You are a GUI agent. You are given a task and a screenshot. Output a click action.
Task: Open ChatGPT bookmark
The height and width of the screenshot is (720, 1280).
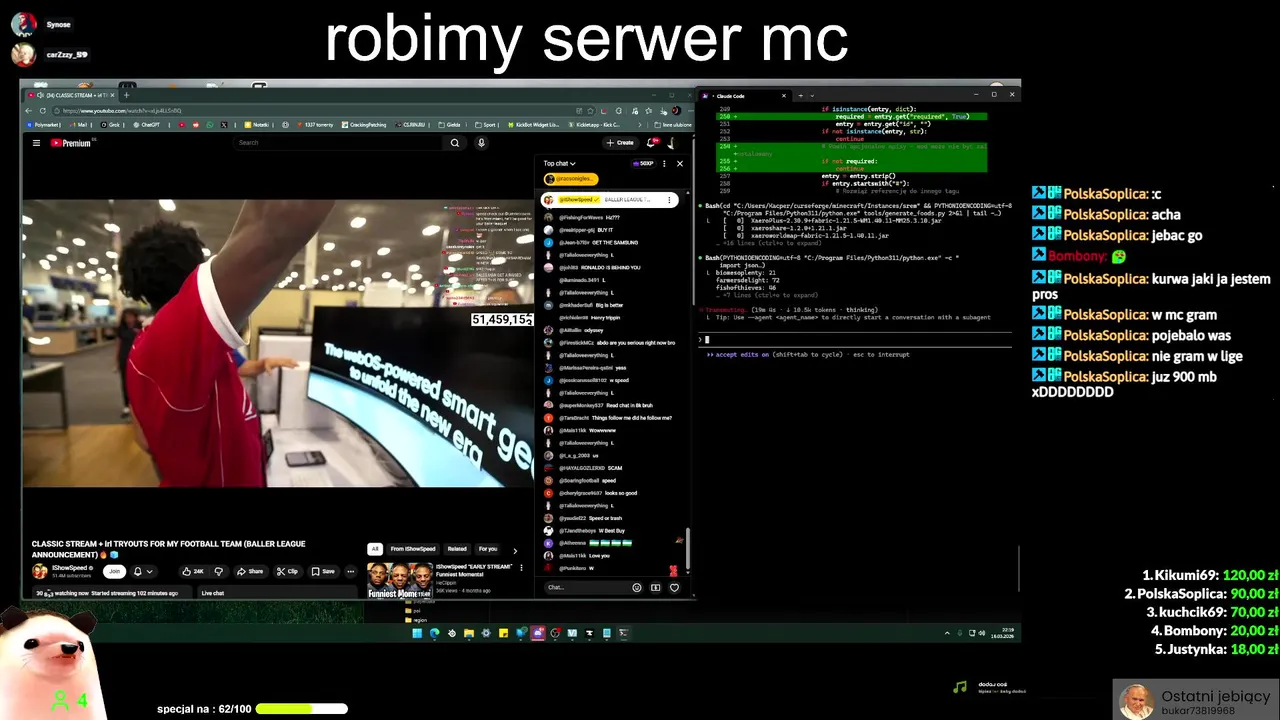[x=146, y=125]
